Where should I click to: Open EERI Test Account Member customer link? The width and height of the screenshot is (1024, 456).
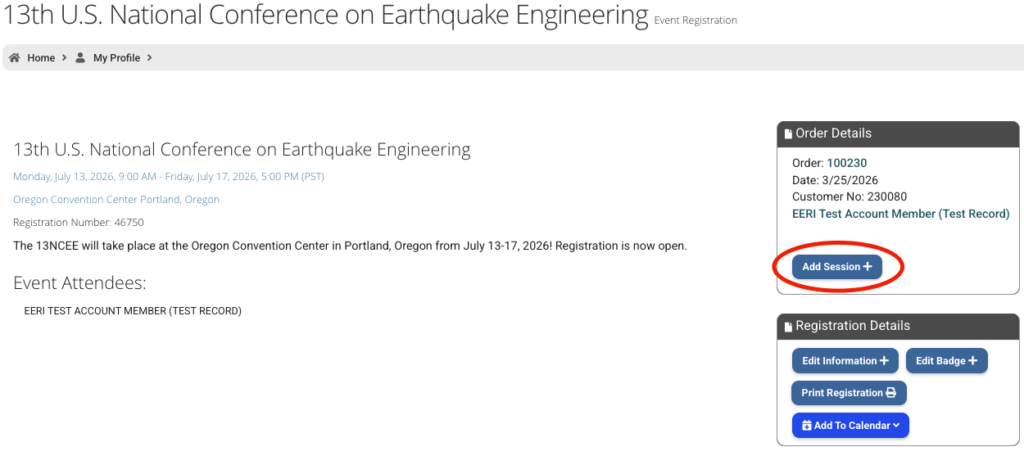tap(900, 214)
